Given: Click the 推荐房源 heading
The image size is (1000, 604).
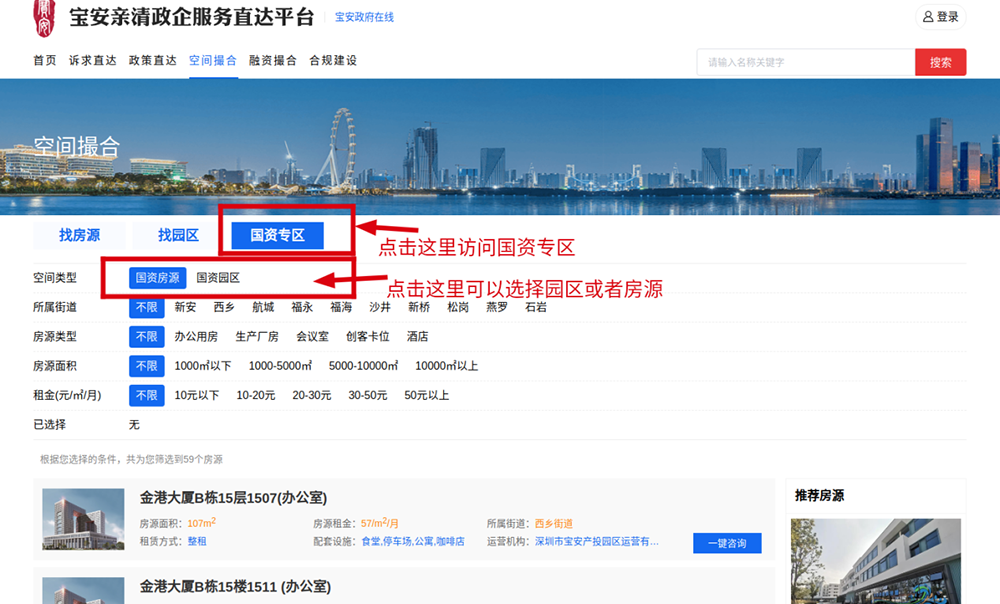Looking at the screenshot, I should [x=820, y=496].
